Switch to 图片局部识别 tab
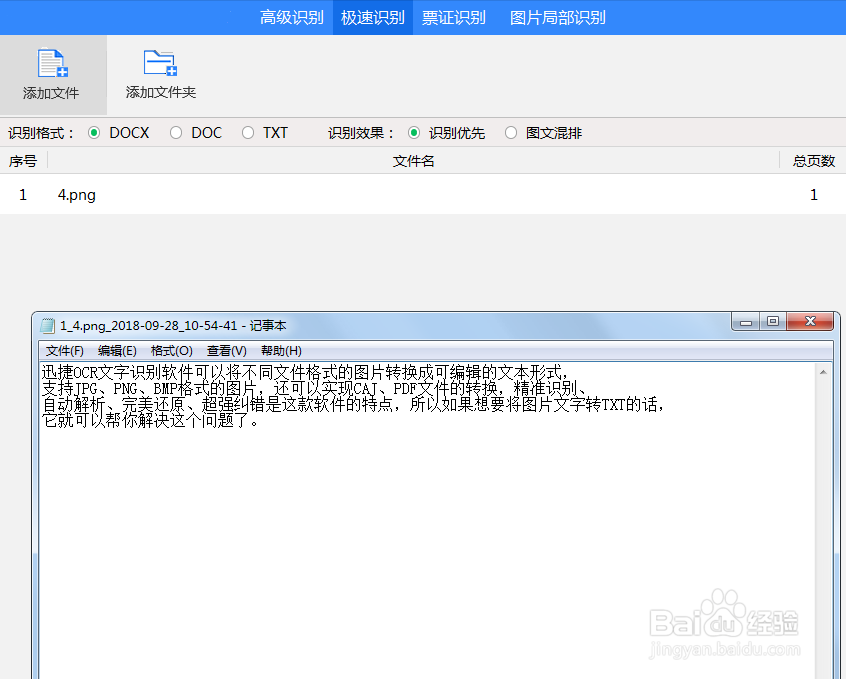 [558, 18]
